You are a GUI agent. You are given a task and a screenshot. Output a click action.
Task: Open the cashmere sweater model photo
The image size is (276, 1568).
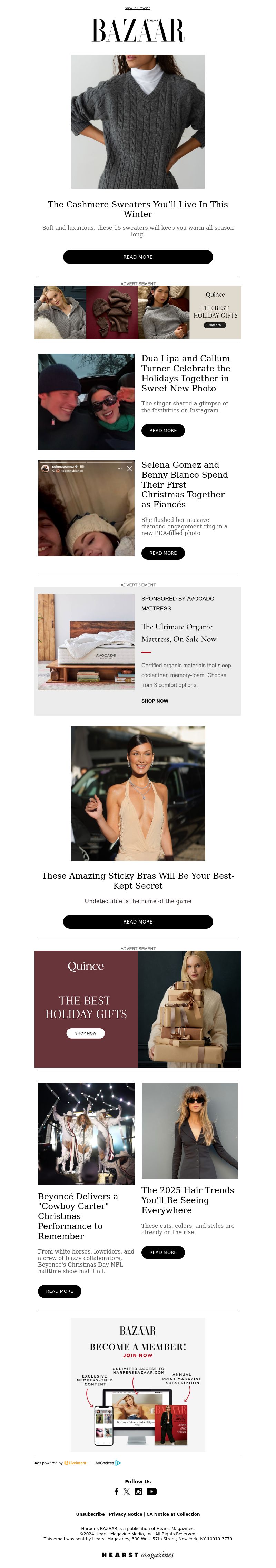138,122
